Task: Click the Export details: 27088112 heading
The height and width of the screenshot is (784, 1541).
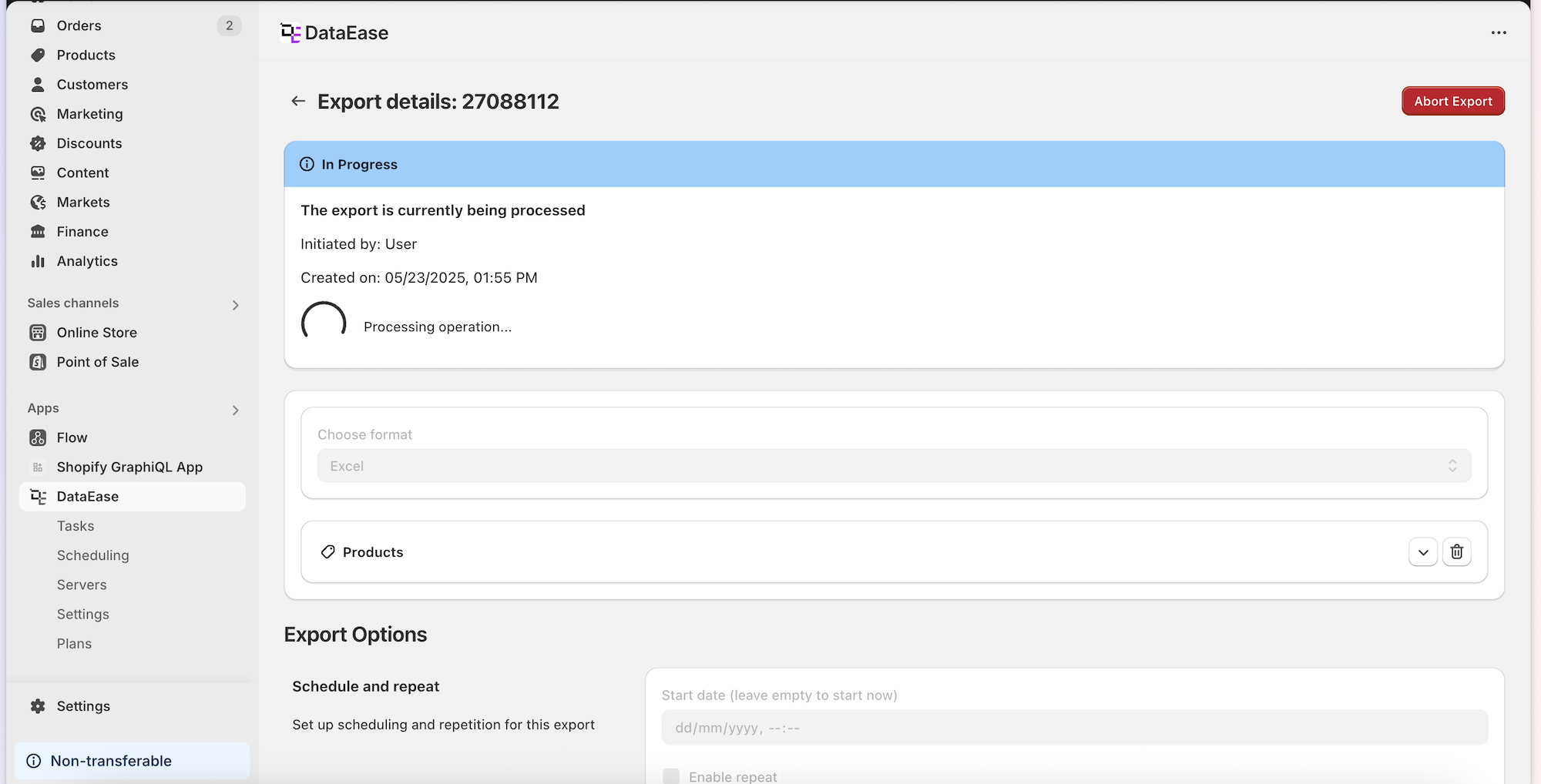Action: click(x=438, y=102)
